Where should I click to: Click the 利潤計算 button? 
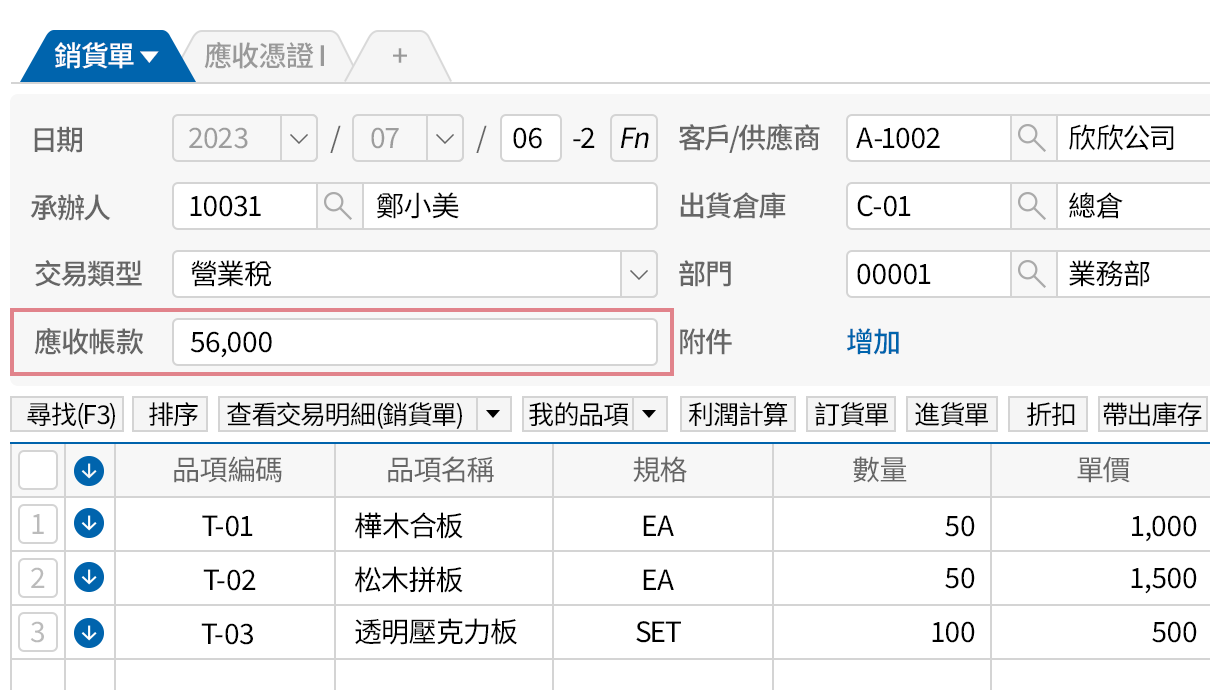coord(737,413)
